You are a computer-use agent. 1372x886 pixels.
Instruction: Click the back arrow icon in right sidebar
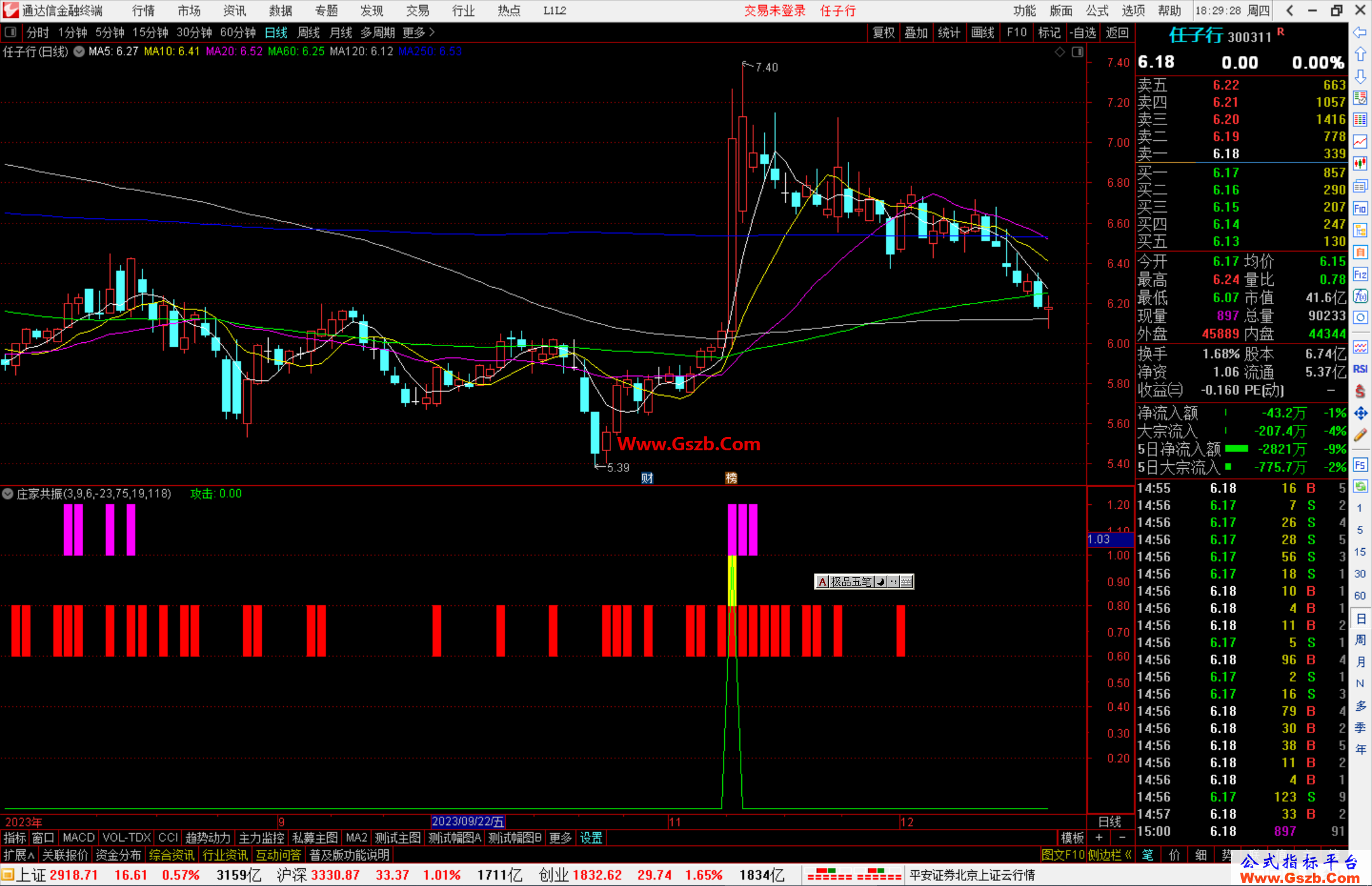pyautogui.click(x=1360, y=32)
